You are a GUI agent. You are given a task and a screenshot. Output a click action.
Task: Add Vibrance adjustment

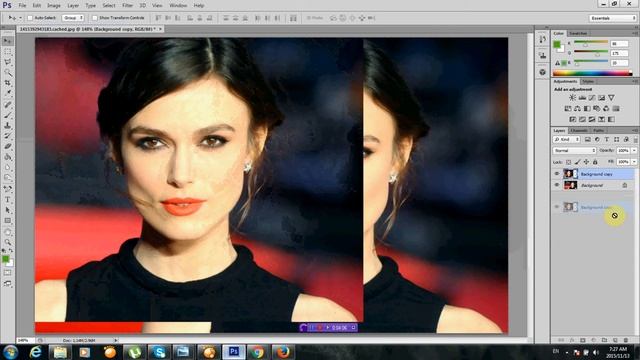(x=611, y=98)
